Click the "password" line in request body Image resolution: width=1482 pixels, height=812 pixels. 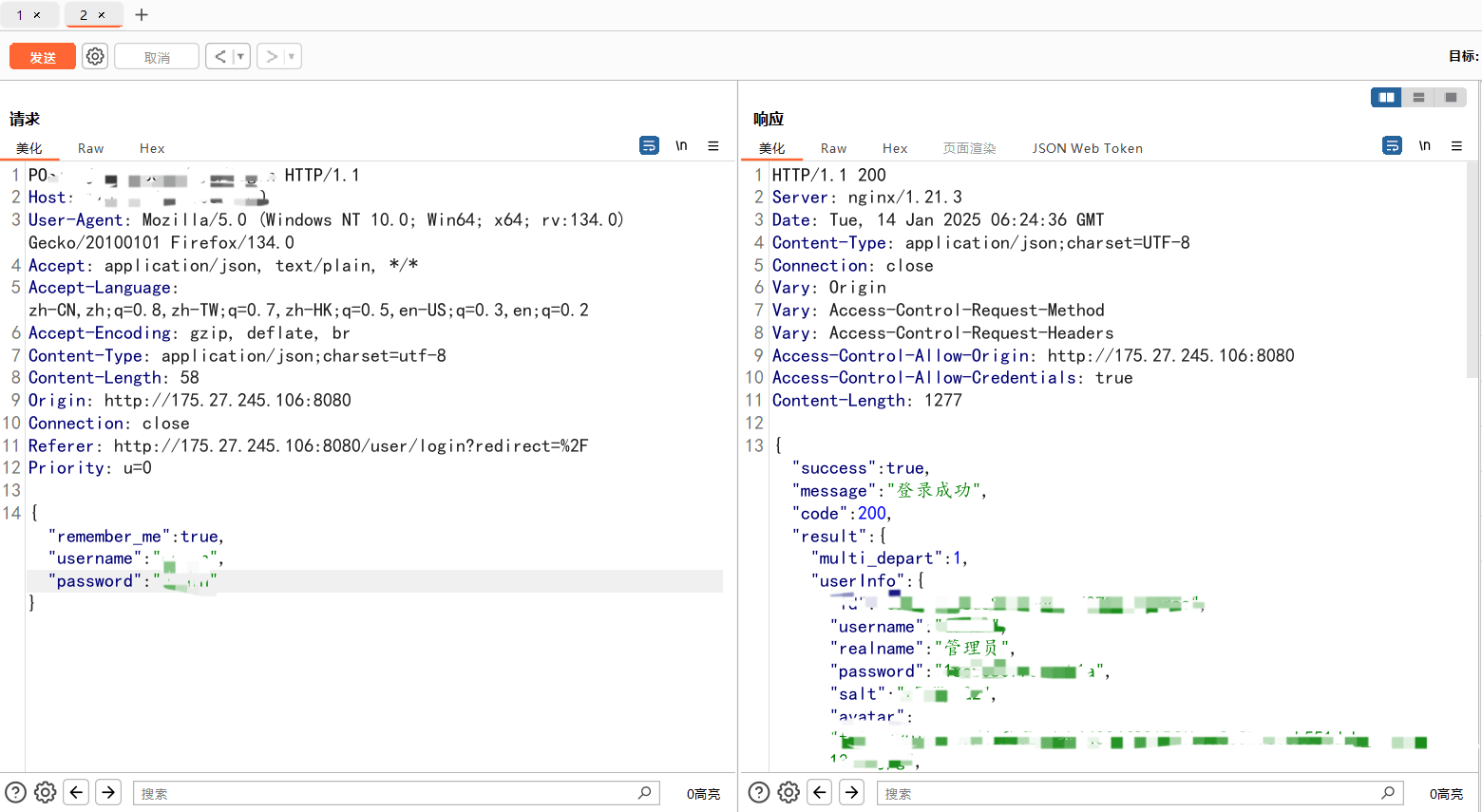[375, 581]
